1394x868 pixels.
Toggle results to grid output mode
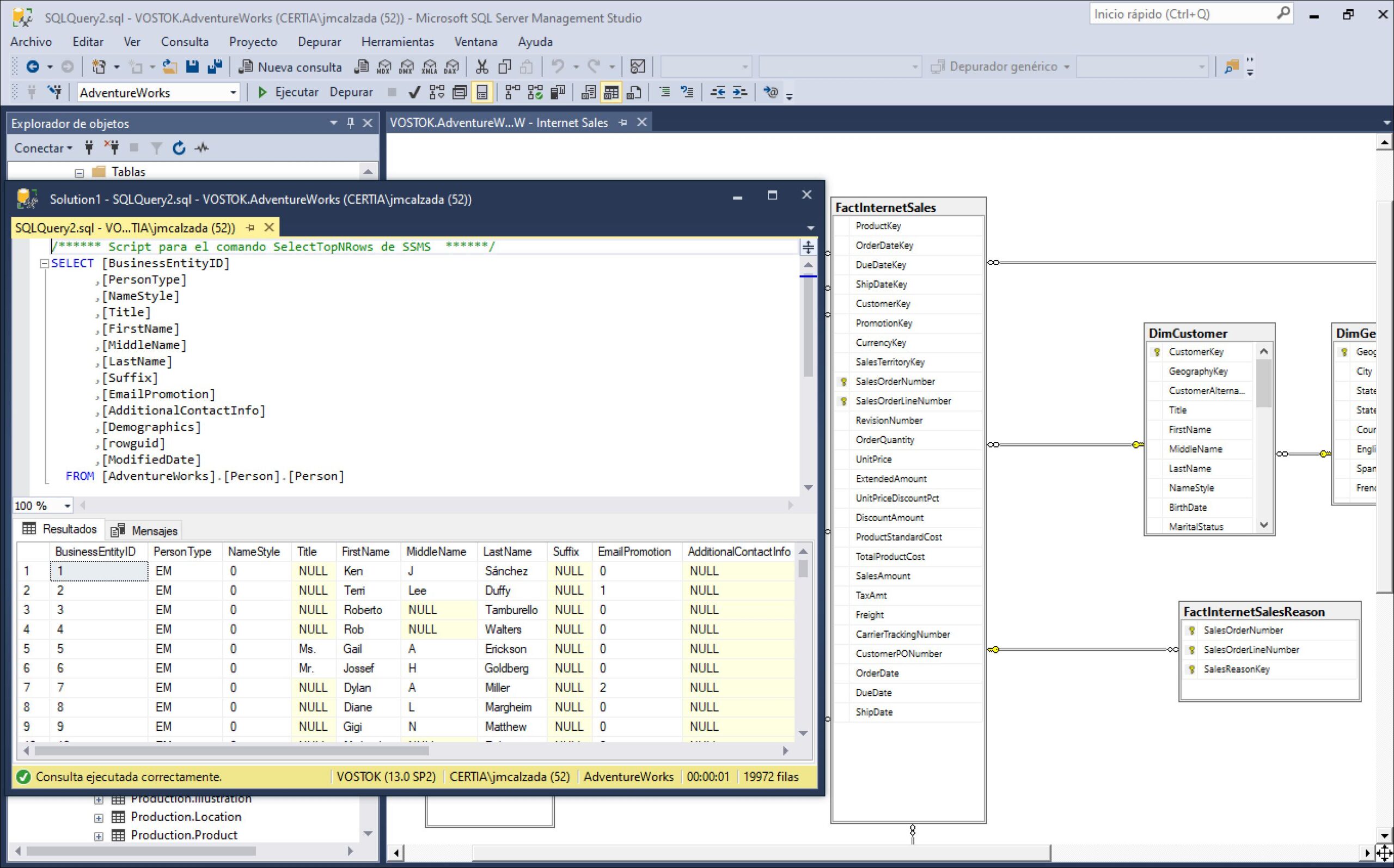pyautogui.click(x=612, y=92)
